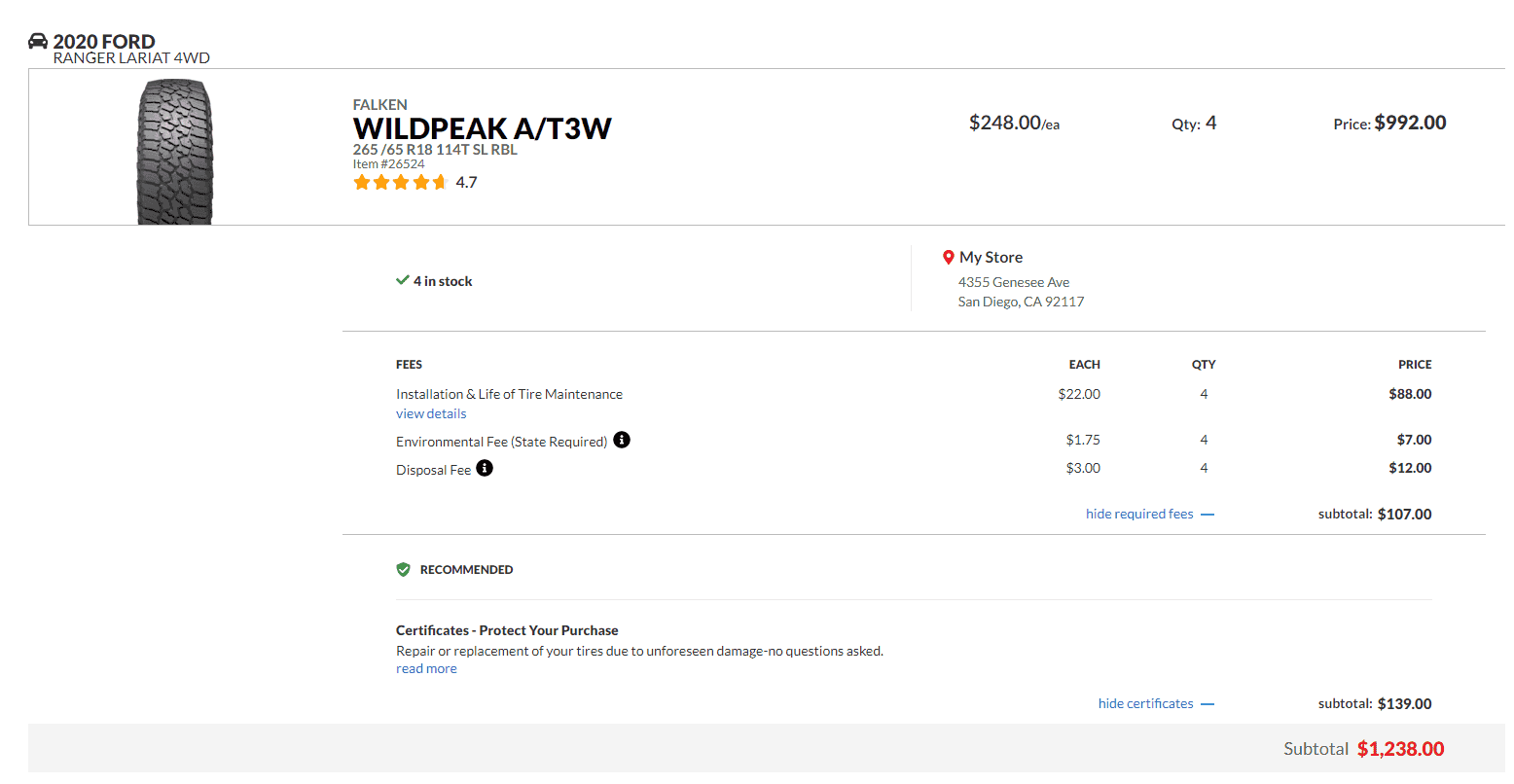Open view details for installation fee
This screenshot has height=784, width=1514.
click(431, 413)
